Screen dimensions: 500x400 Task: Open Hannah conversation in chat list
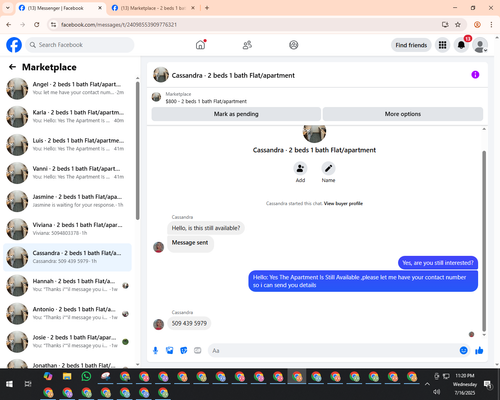(x=68, y=286)
